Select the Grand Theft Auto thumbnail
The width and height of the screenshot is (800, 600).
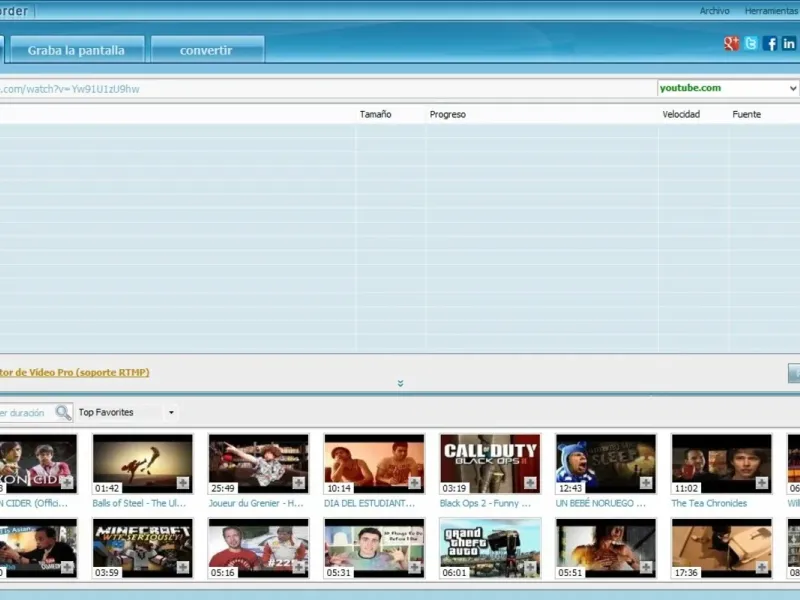[x=490, y=548]
